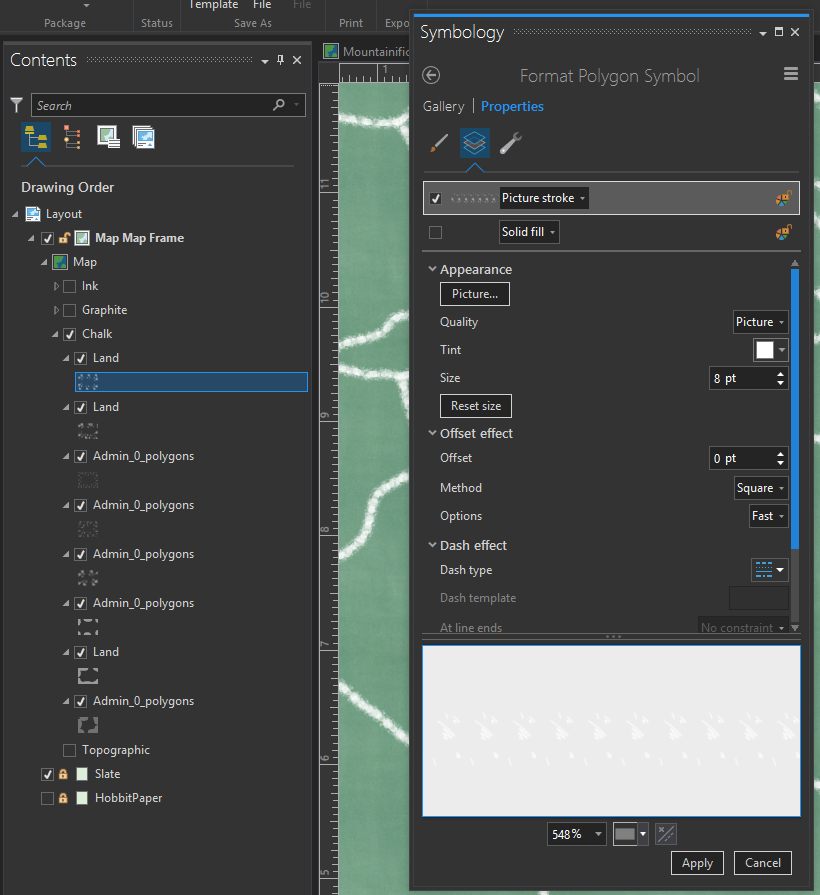
Task: Enable the HobbitPaper layer checkbox
Action: point(47,798)
